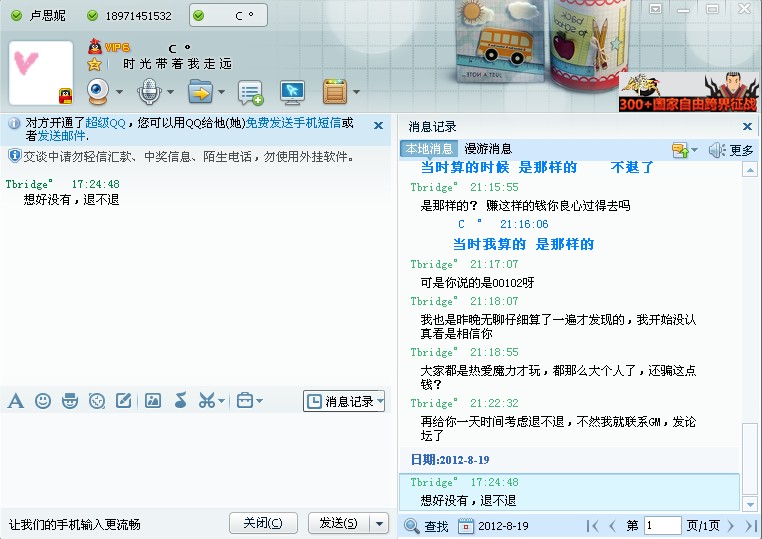Start a video call with the webcam icon
This screenshot has width=762, height=539.
(x=98, y=92)
